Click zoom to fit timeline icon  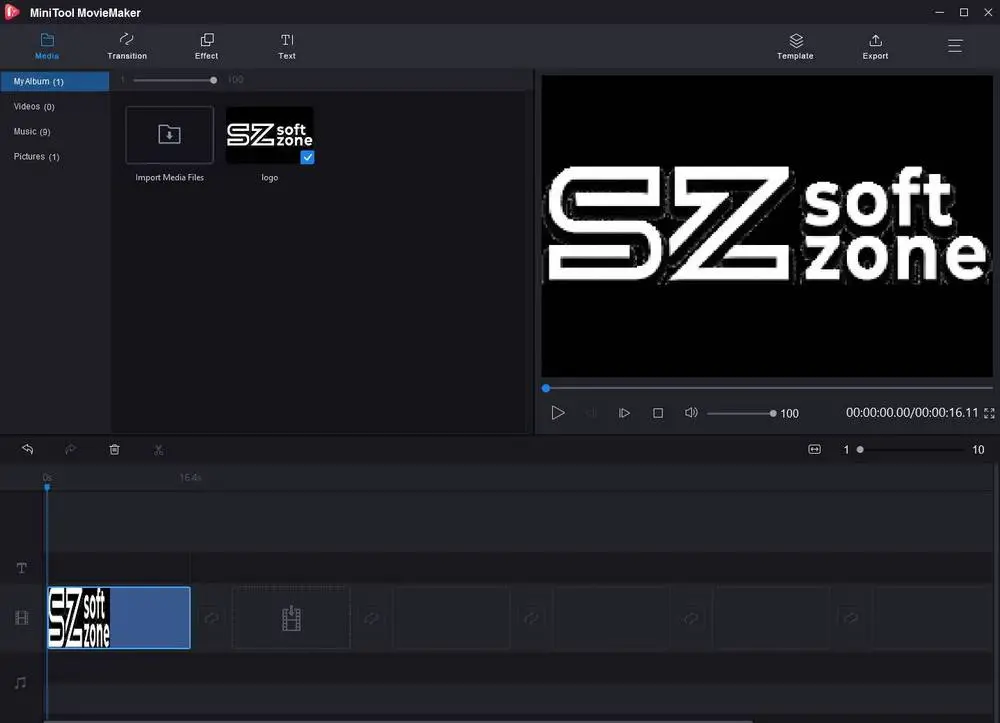pos(814,449)
